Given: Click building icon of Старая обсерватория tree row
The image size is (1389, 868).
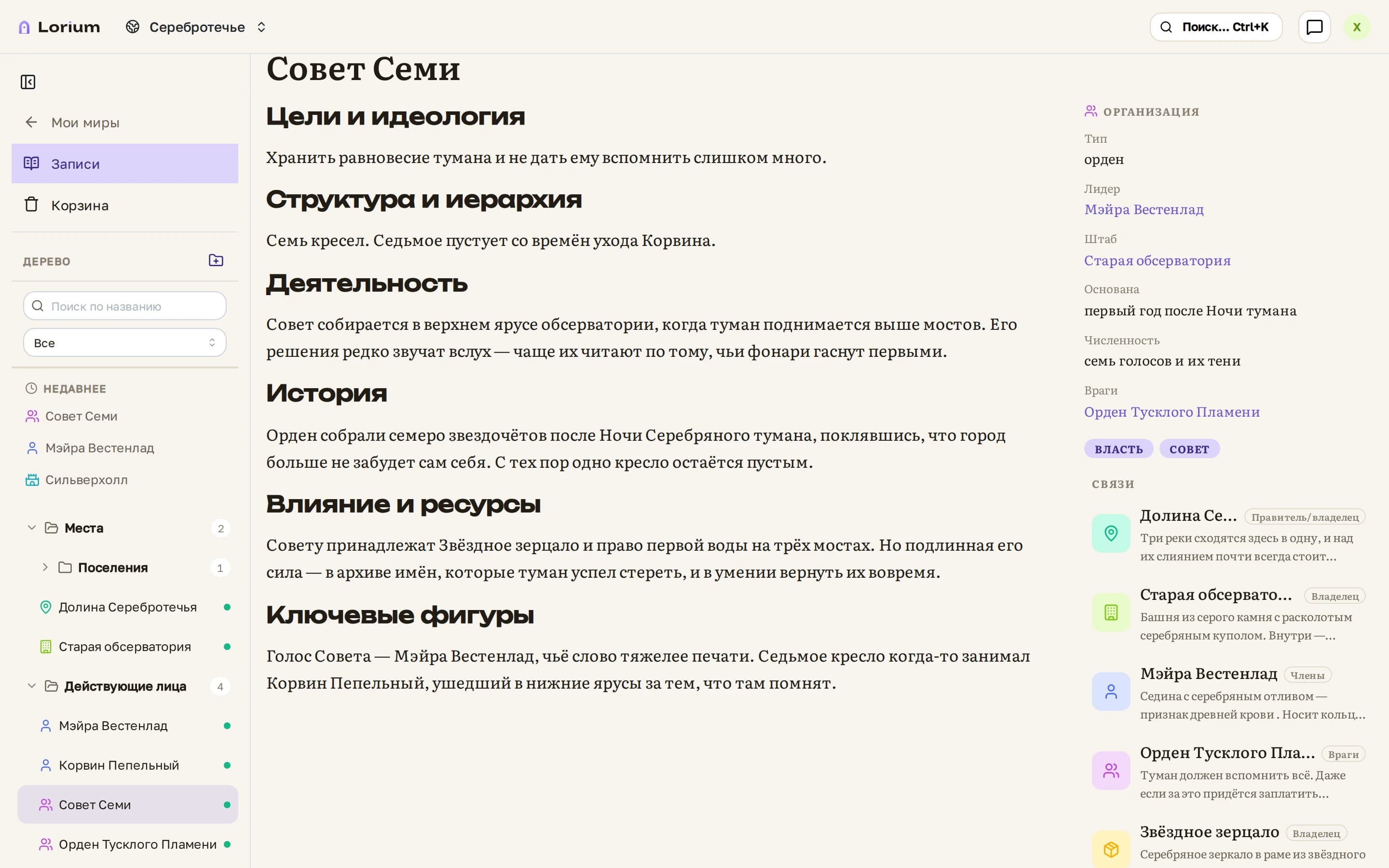Looking at the screenshot, I should 46,646.
